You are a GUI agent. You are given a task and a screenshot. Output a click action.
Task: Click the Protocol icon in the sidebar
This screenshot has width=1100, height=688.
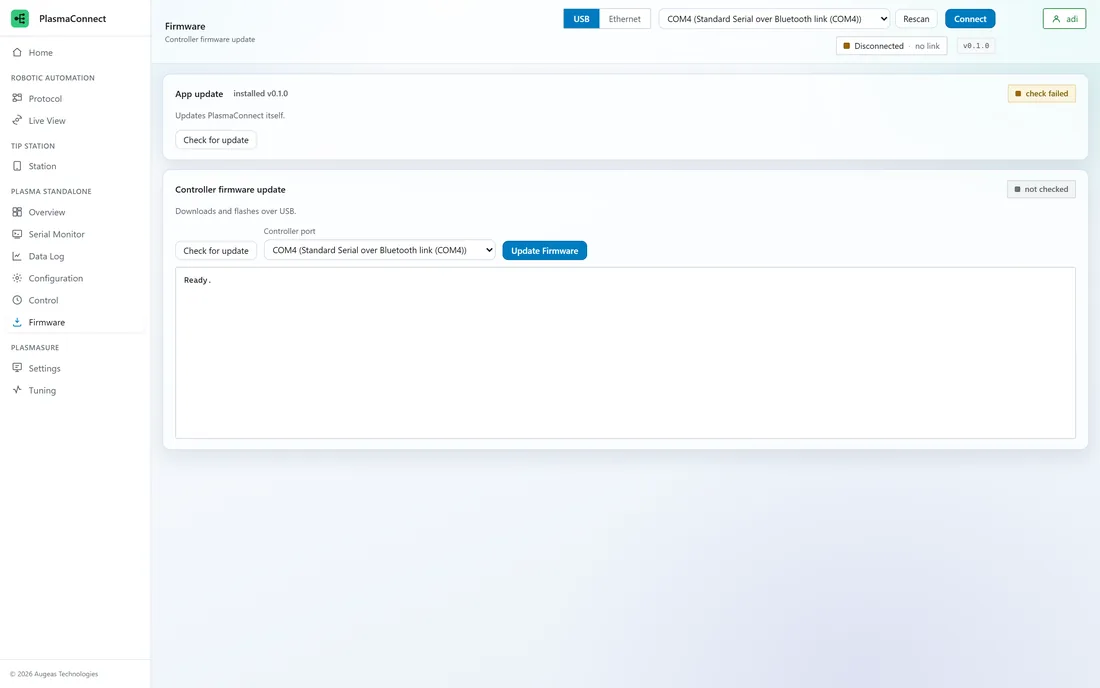[17, 98]
